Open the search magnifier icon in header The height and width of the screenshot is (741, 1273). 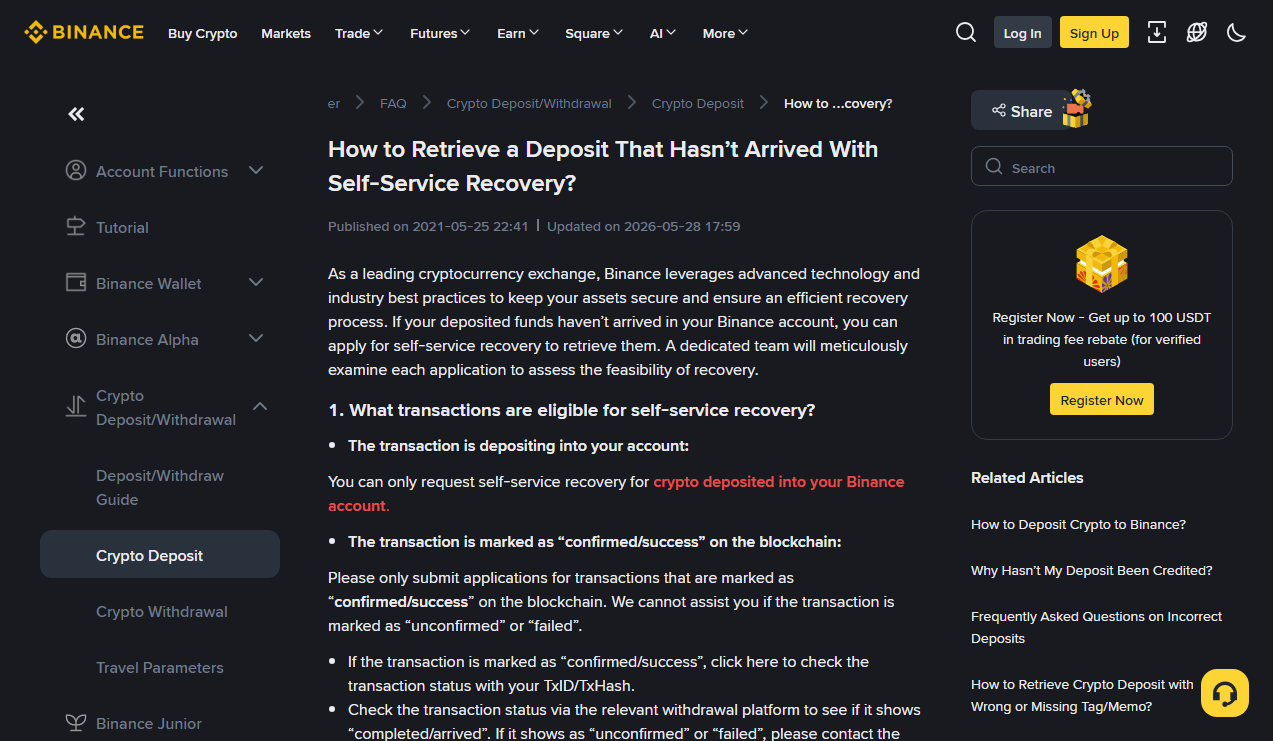click(966, 32)
